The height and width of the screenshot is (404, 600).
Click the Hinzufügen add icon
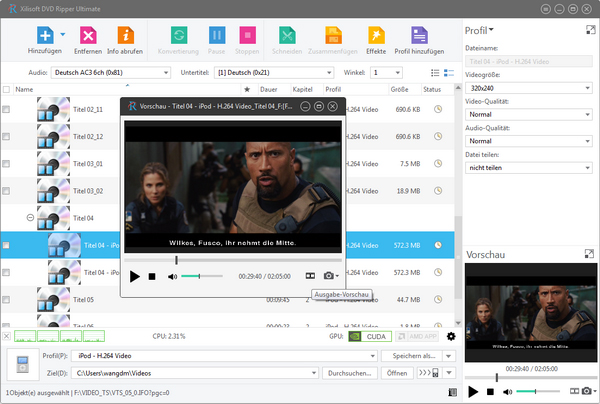point(45,36)
